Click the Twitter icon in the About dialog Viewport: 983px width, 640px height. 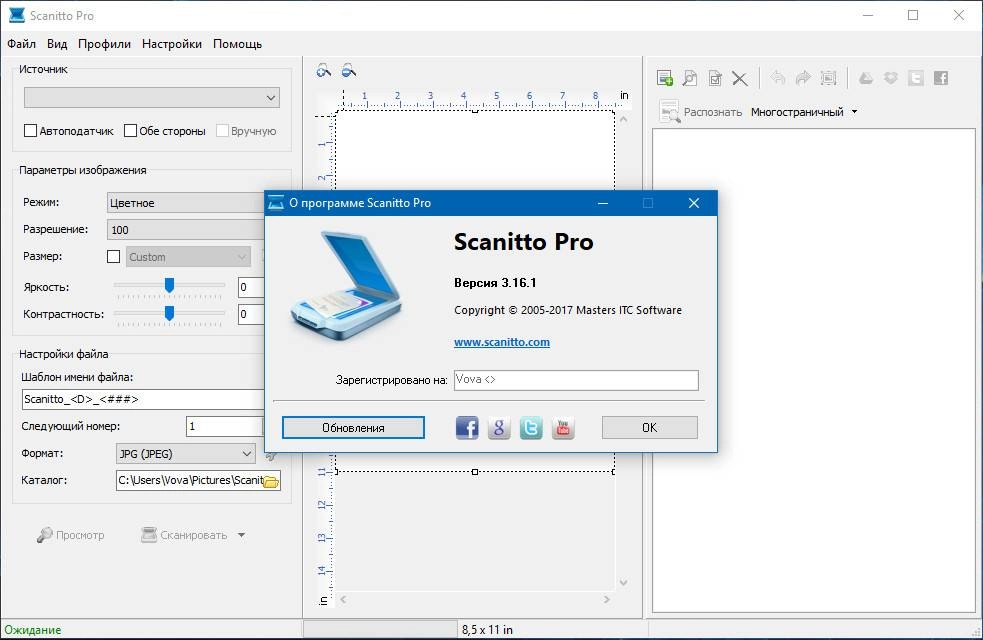tap(531, 428)
